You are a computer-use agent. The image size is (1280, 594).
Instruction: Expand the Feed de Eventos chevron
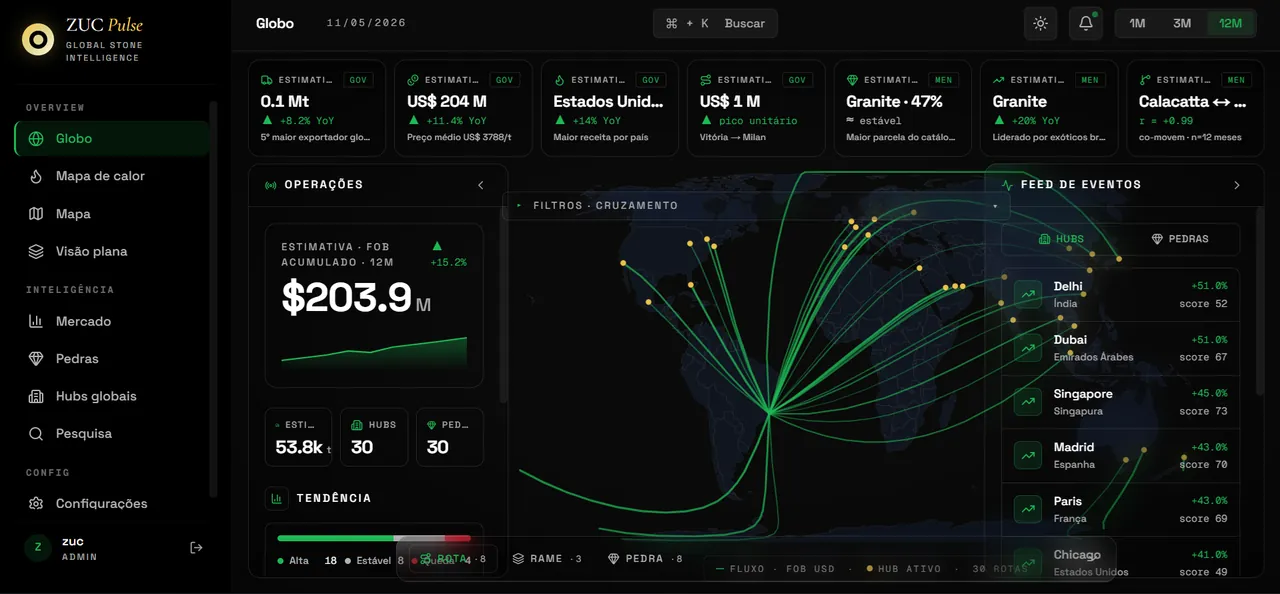click(x=1237, y=185)
